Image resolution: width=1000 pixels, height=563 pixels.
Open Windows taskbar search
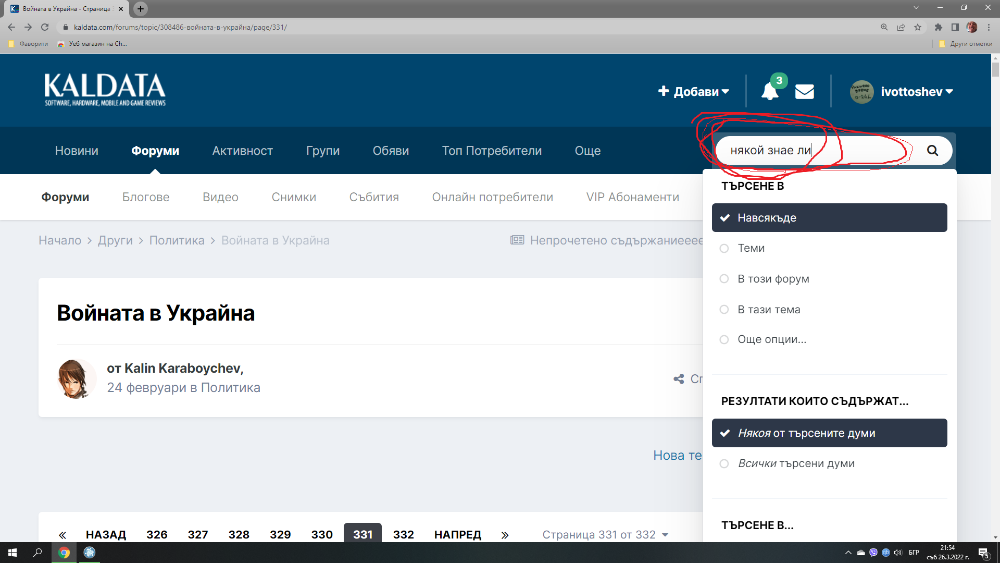pyautogui.click(x=37, y=553)
